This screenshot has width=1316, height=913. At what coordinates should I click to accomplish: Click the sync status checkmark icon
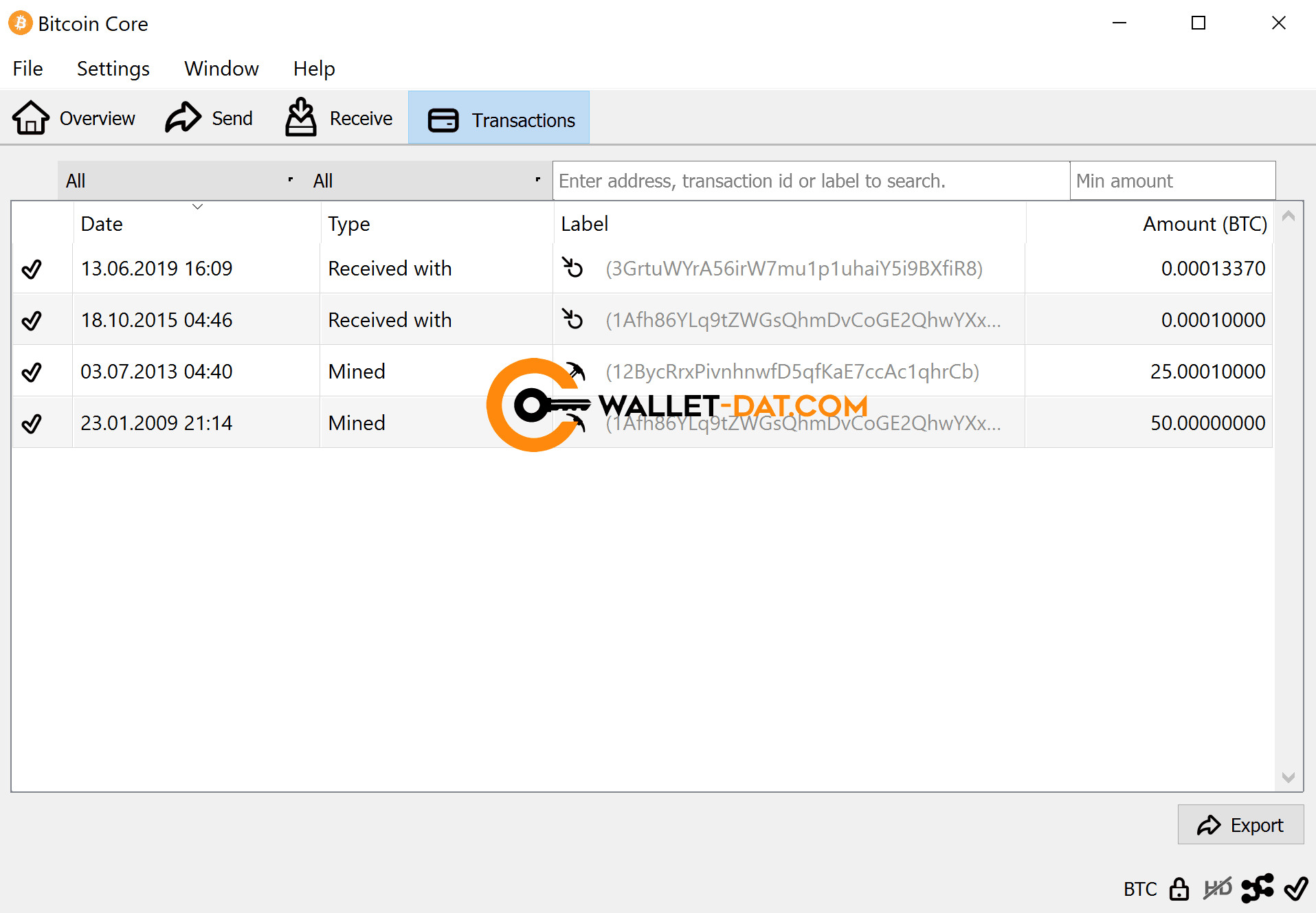pos(1295,888)
